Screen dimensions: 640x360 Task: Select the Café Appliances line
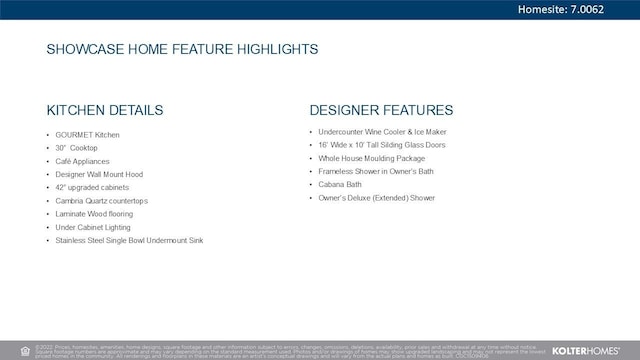click(x=82, y=161)
